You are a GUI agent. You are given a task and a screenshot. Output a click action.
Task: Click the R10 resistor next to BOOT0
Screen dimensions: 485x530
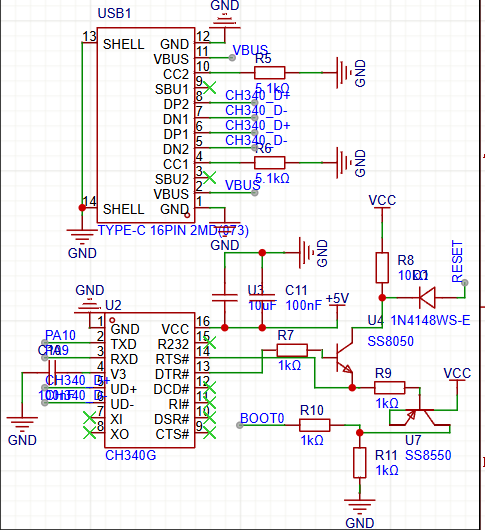(x=314, y=425)
